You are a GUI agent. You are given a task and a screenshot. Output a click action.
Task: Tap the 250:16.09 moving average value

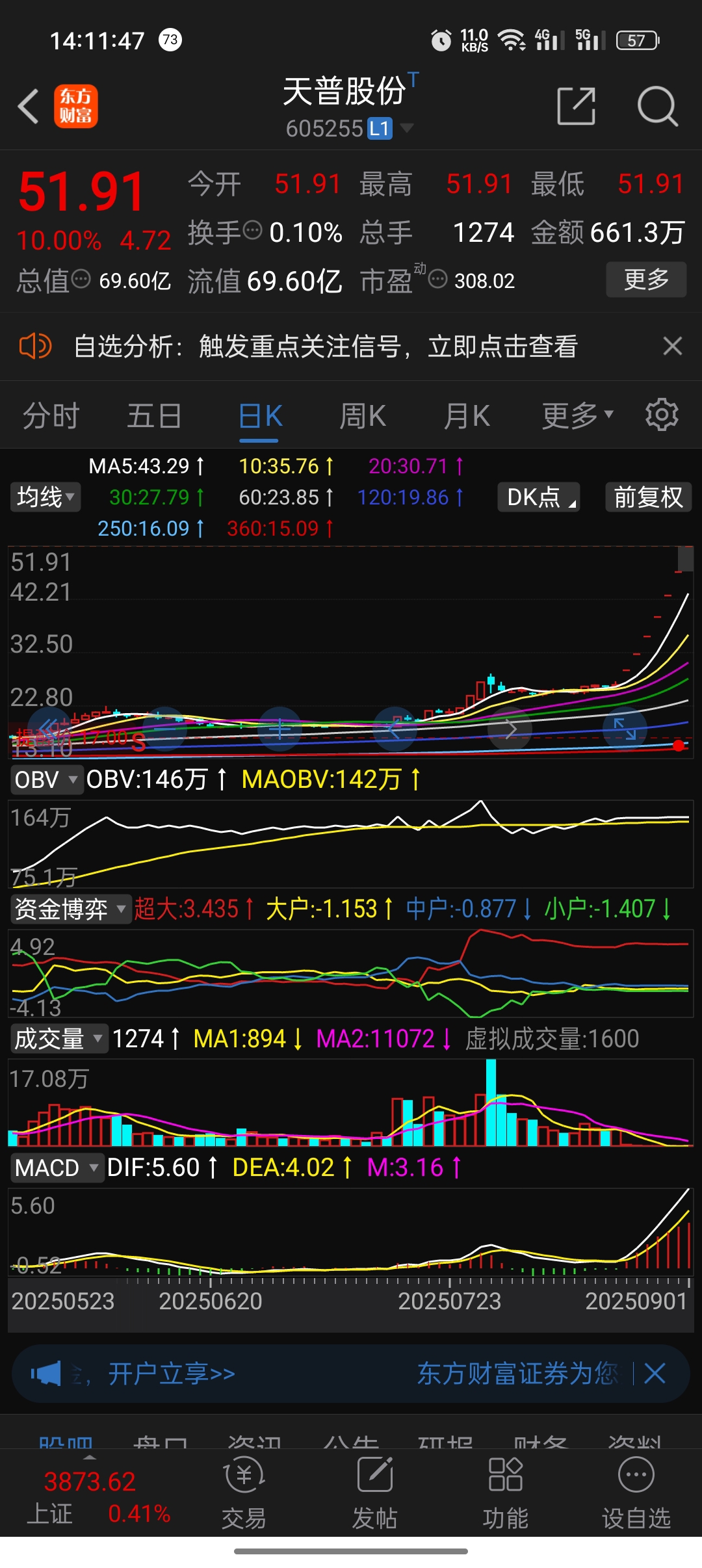[x=151, y=529]
